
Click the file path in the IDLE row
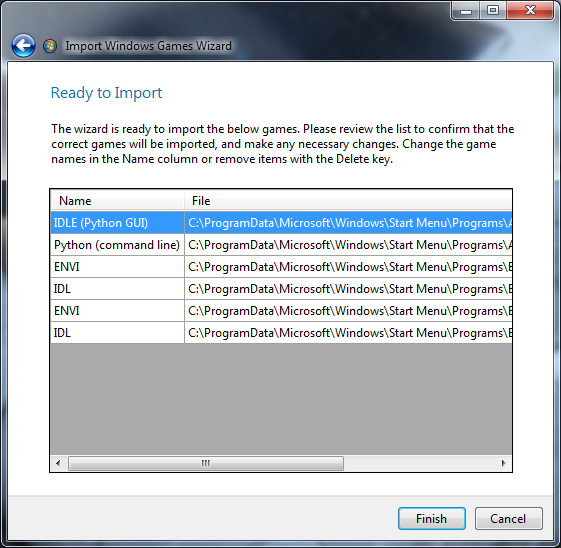pos(348,223)
